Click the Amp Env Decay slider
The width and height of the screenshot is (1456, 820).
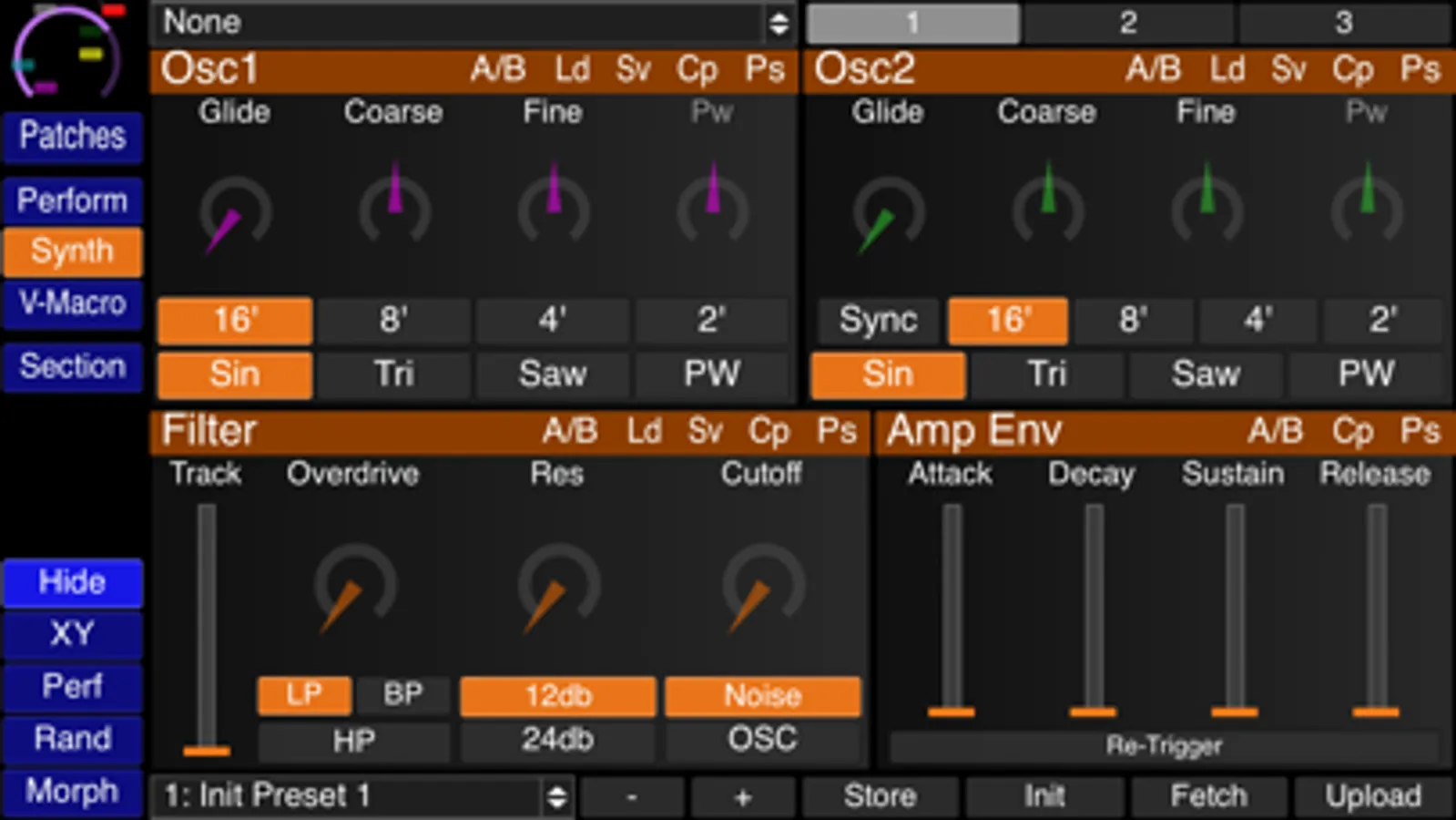pyautogui.click(x=1093, y=610)
